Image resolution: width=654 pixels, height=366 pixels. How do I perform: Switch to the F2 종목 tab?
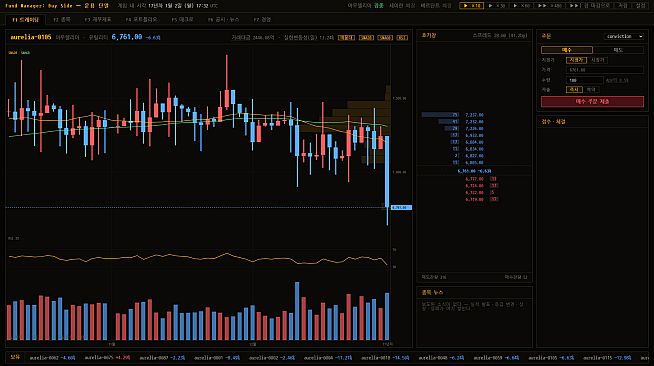(x=62, y=20)
